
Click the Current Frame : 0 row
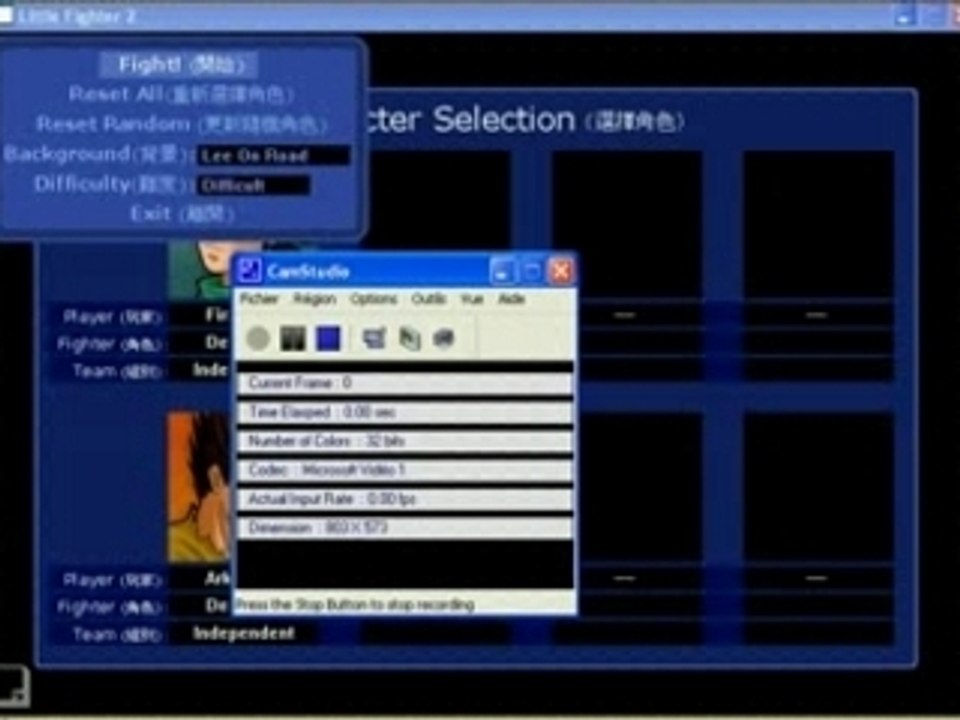click(x=405, y=383)
